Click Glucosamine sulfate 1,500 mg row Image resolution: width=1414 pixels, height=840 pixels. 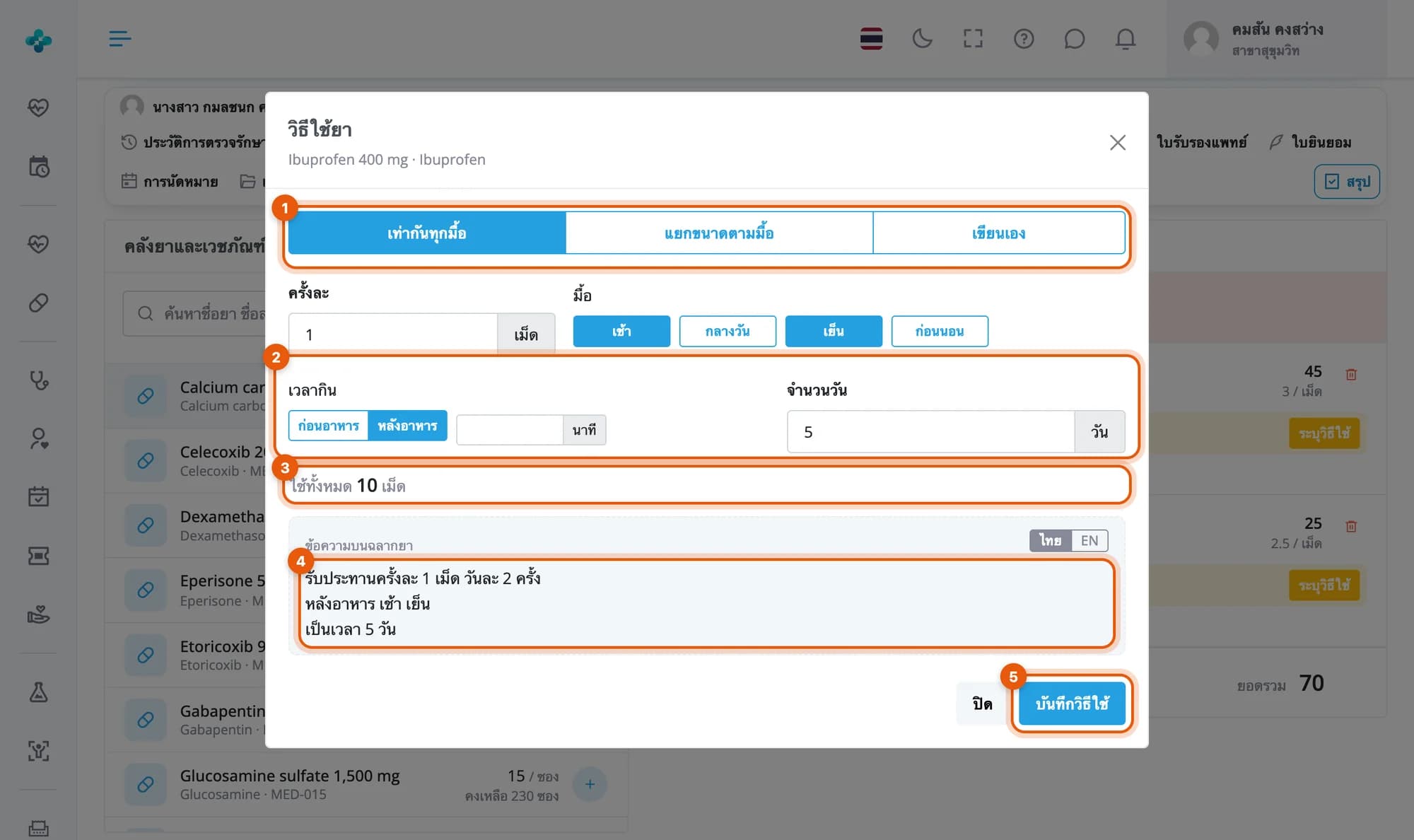click(x=366, y=785)
